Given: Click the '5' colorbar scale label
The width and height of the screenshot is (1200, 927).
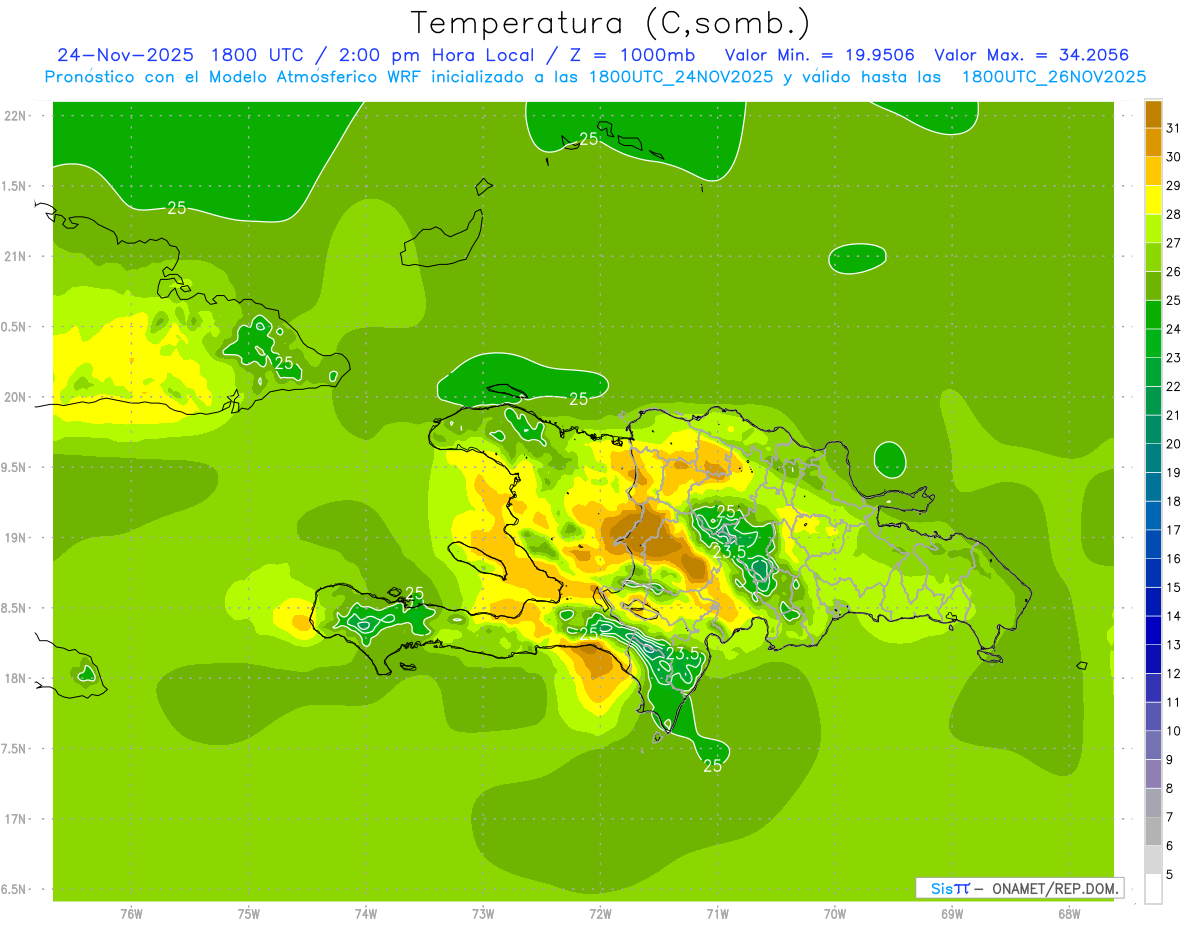Looking at the screenshot, I should (x=1170, y=875).
